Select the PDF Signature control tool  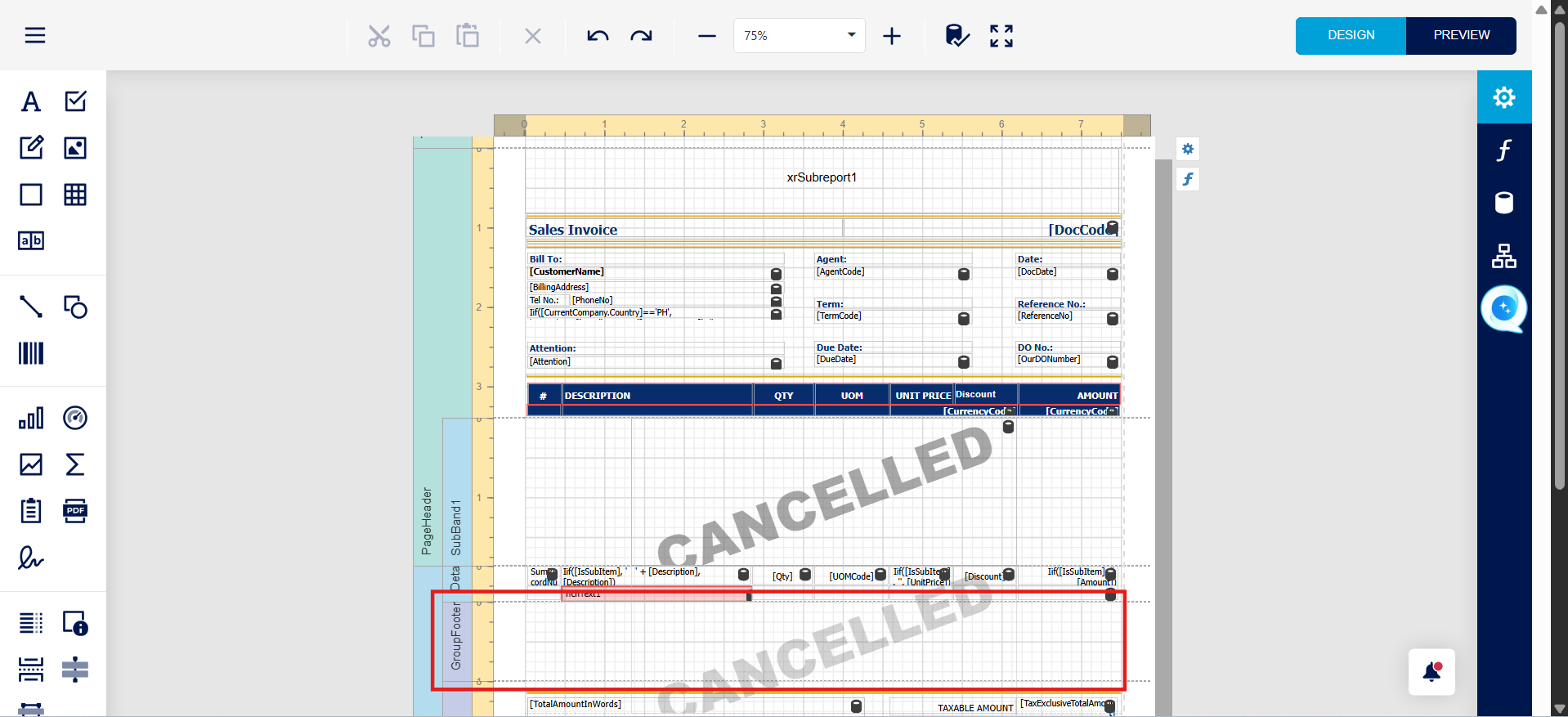pos(31,558)
